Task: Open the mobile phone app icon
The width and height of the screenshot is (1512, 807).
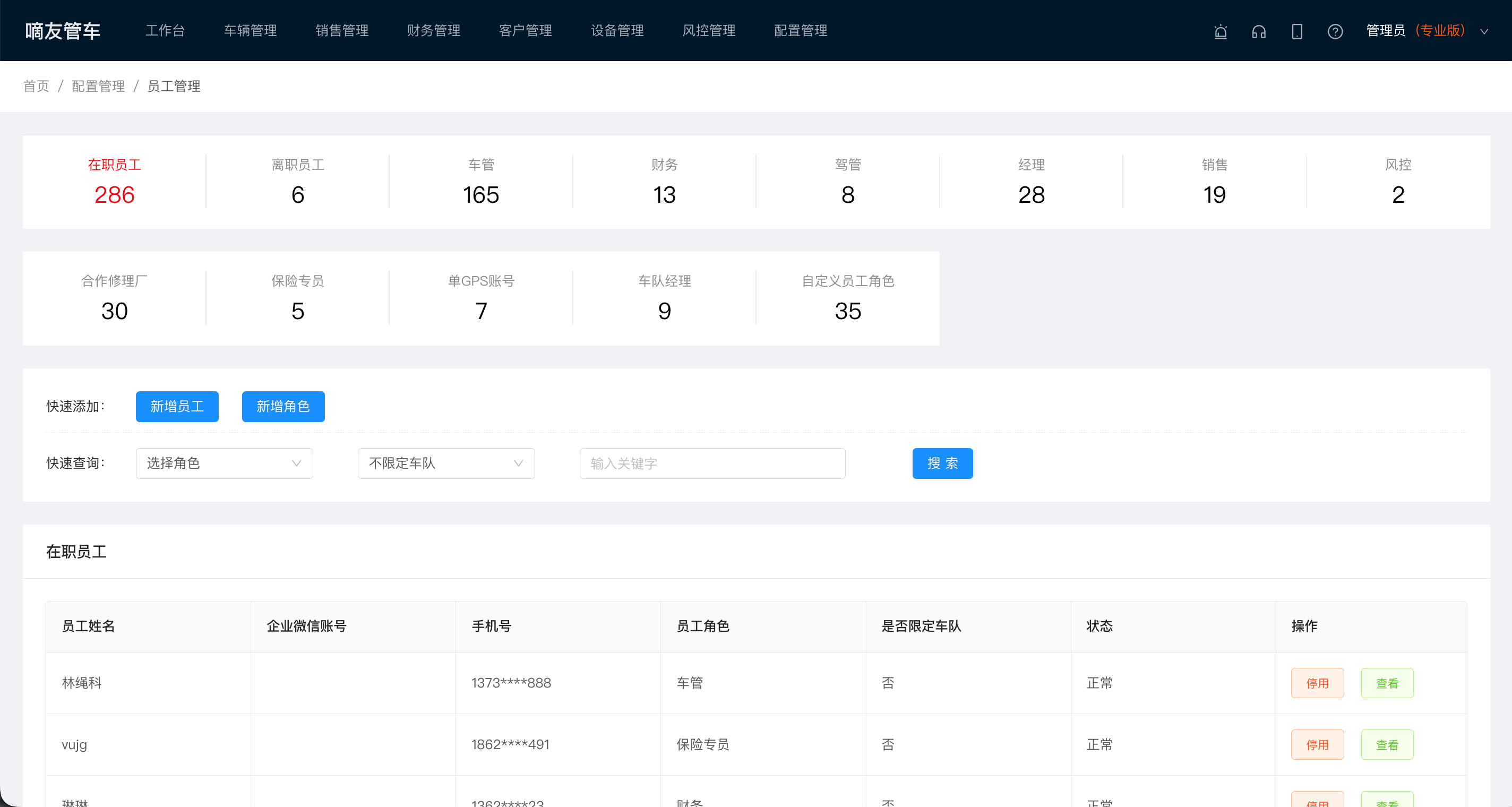Action: tap(1296, 31)
